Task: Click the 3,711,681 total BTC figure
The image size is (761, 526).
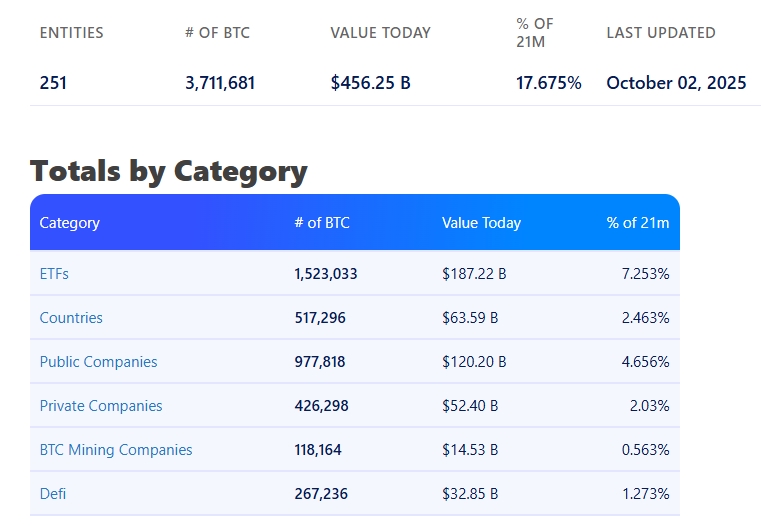Action: pos(220,83)
